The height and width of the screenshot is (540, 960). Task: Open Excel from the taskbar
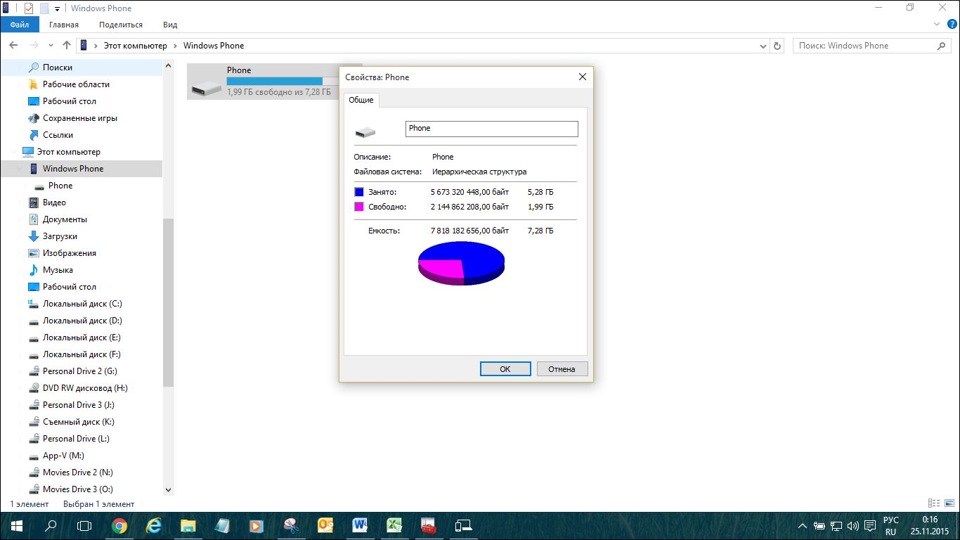pos(394,526)
